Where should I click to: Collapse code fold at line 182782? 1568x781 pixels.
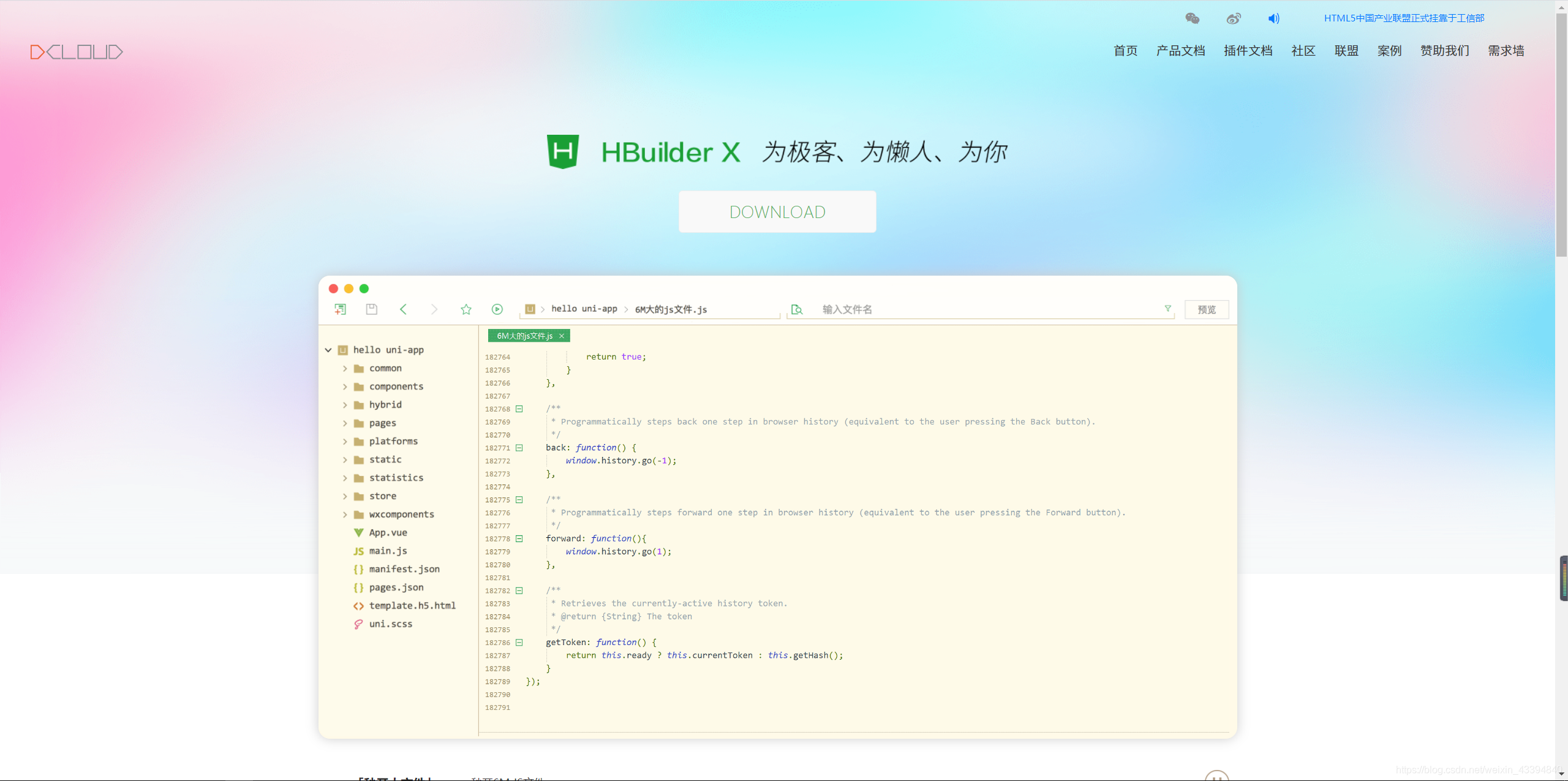tap(519, 590)
